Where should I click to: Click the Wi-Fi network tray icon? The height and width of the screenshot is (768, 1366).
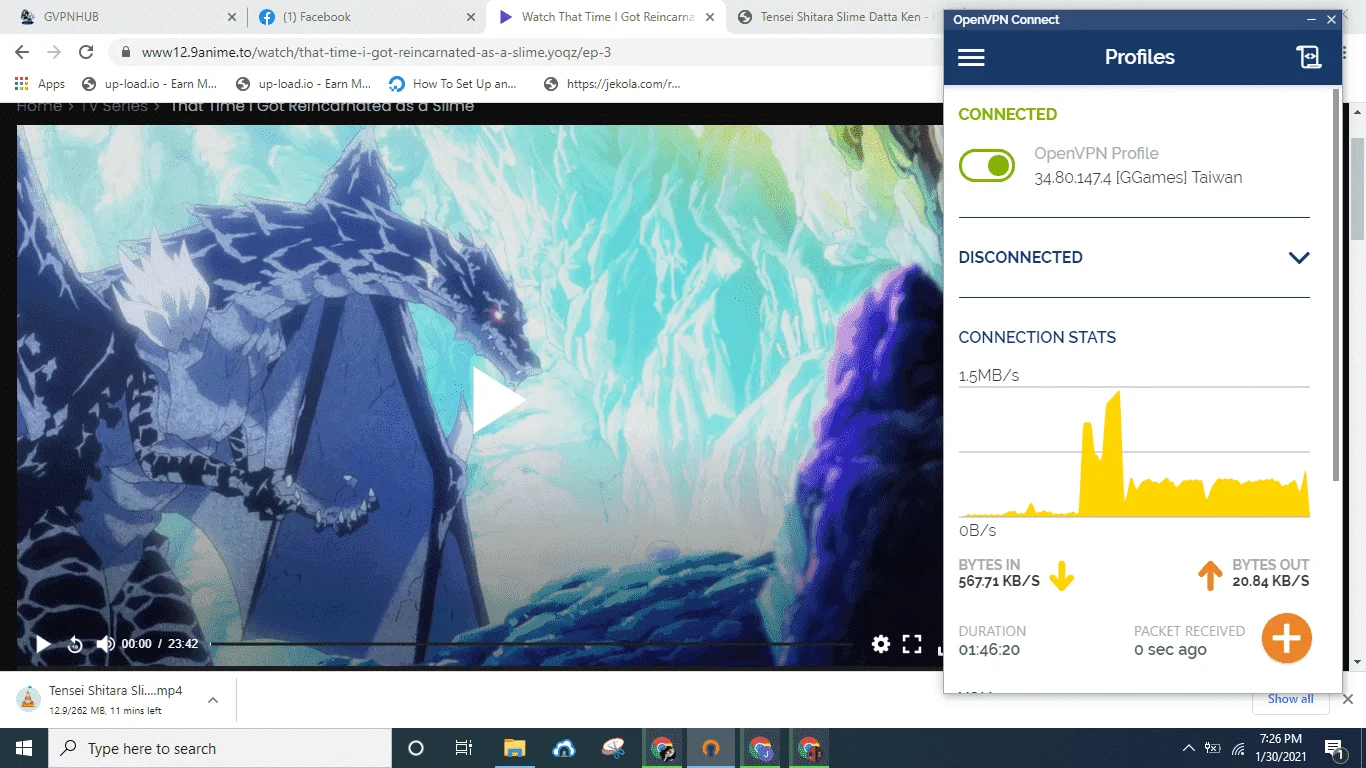point(1238,748)
